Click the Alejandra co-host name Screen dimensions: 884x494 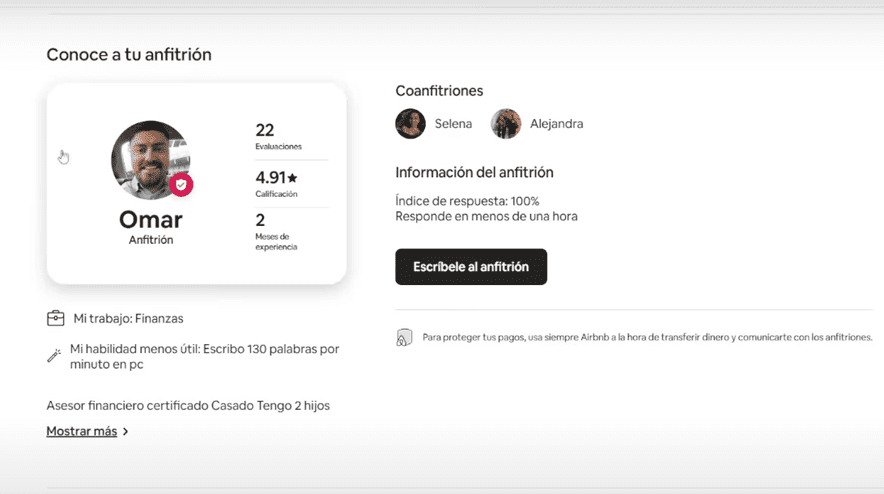click(x=556, y=124)
